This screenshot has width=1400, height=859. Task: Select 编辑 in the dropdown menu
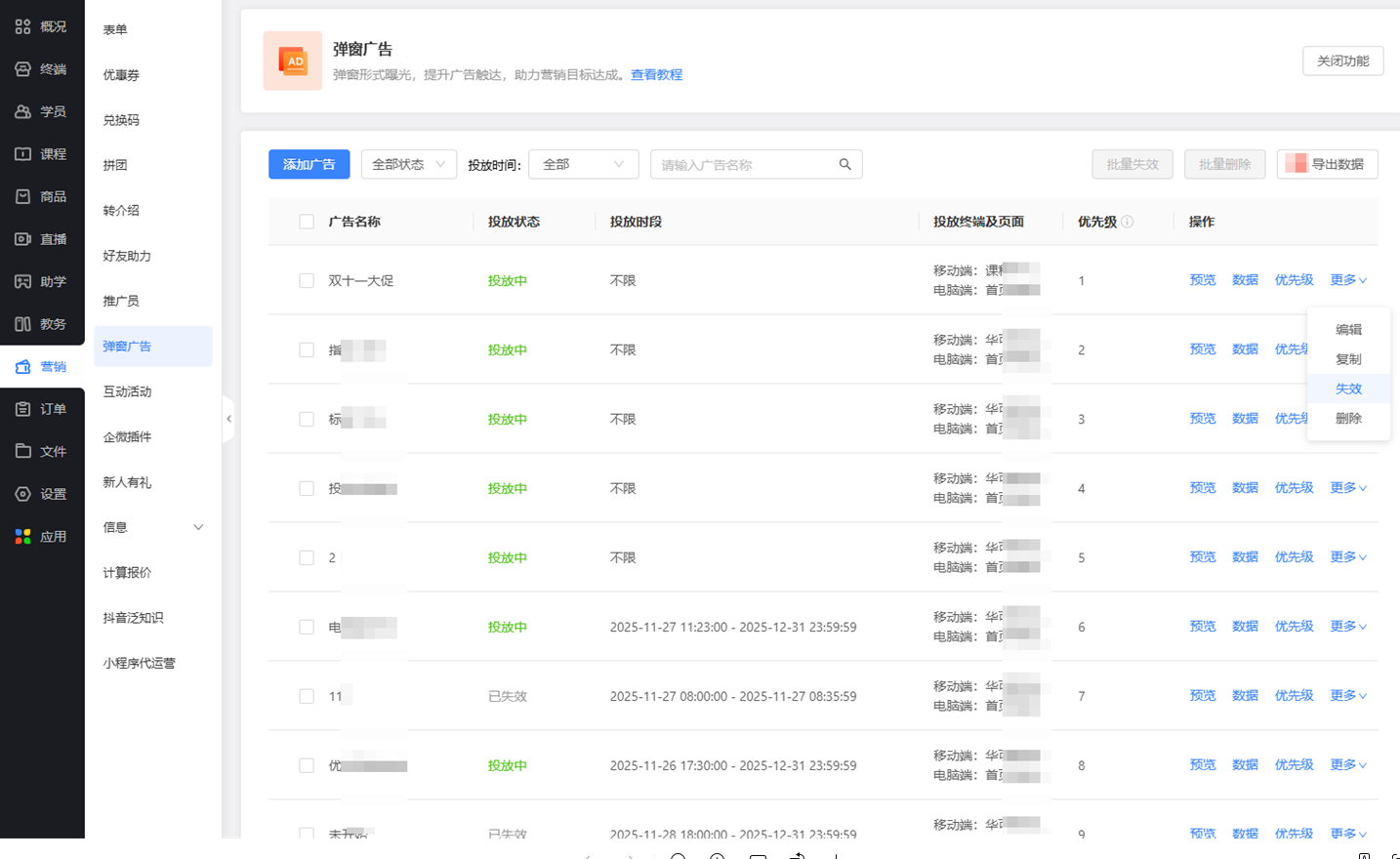1348,330
